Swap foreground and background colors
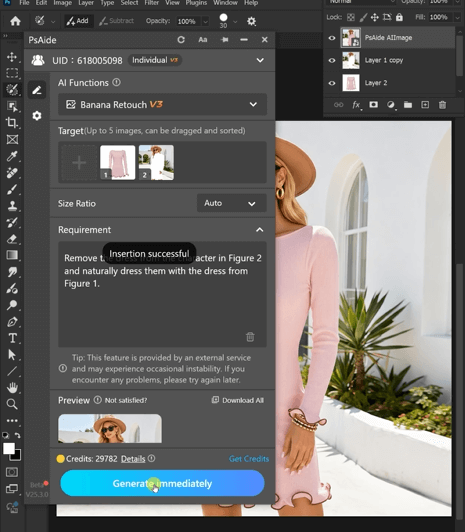This screenshot has height=532, width=465. coord(18,435)
